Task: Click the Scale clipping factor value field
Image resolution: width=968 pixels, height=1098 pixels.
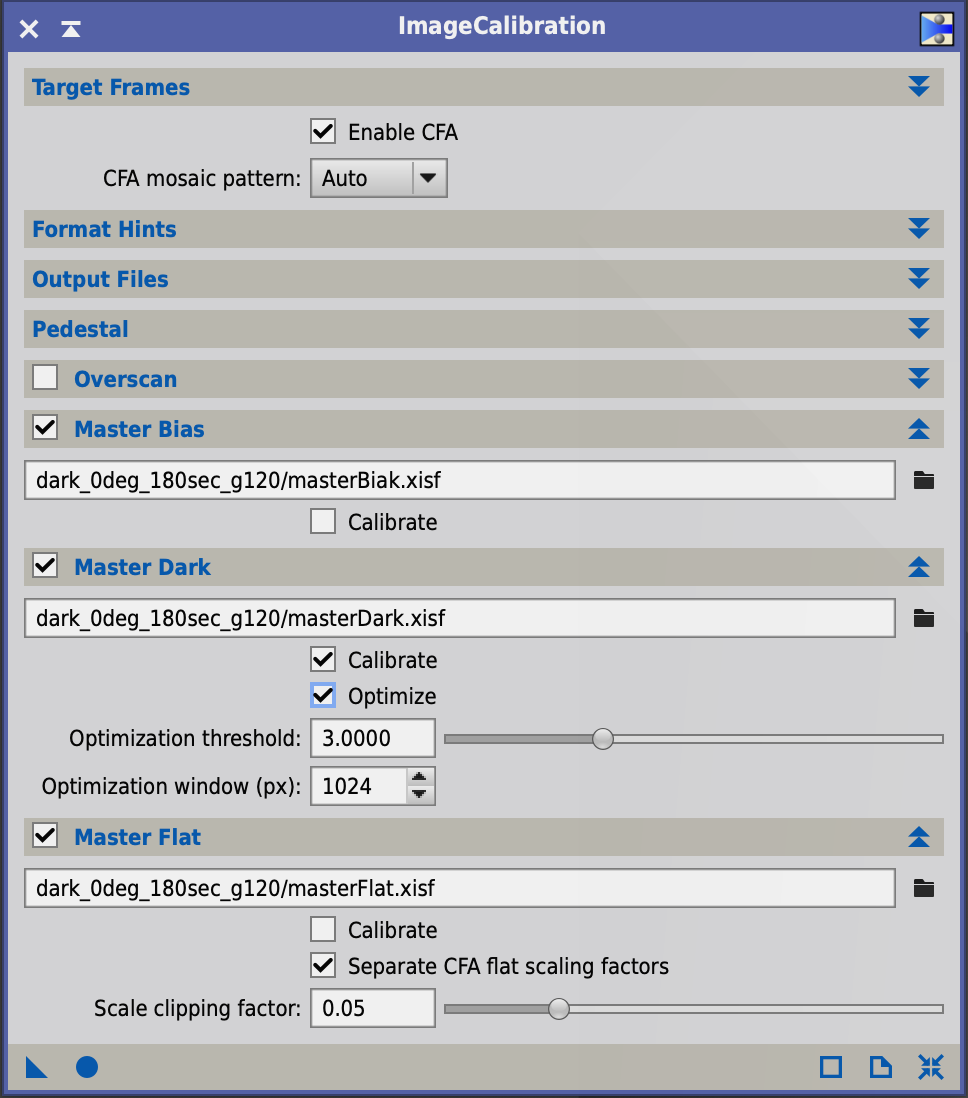Action: coord(373,1008)
